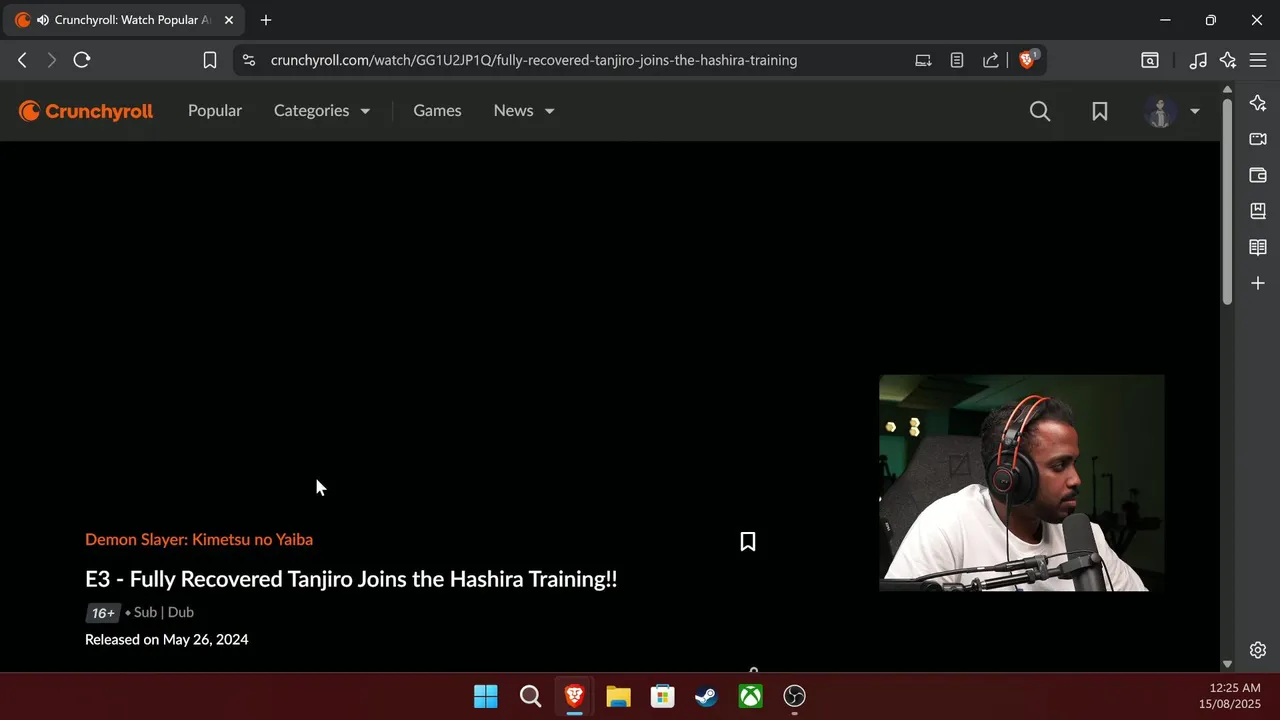Add a new item to sidebar
The image size is (1280, 720).
pyautogui.click(x=1258, y=283)
